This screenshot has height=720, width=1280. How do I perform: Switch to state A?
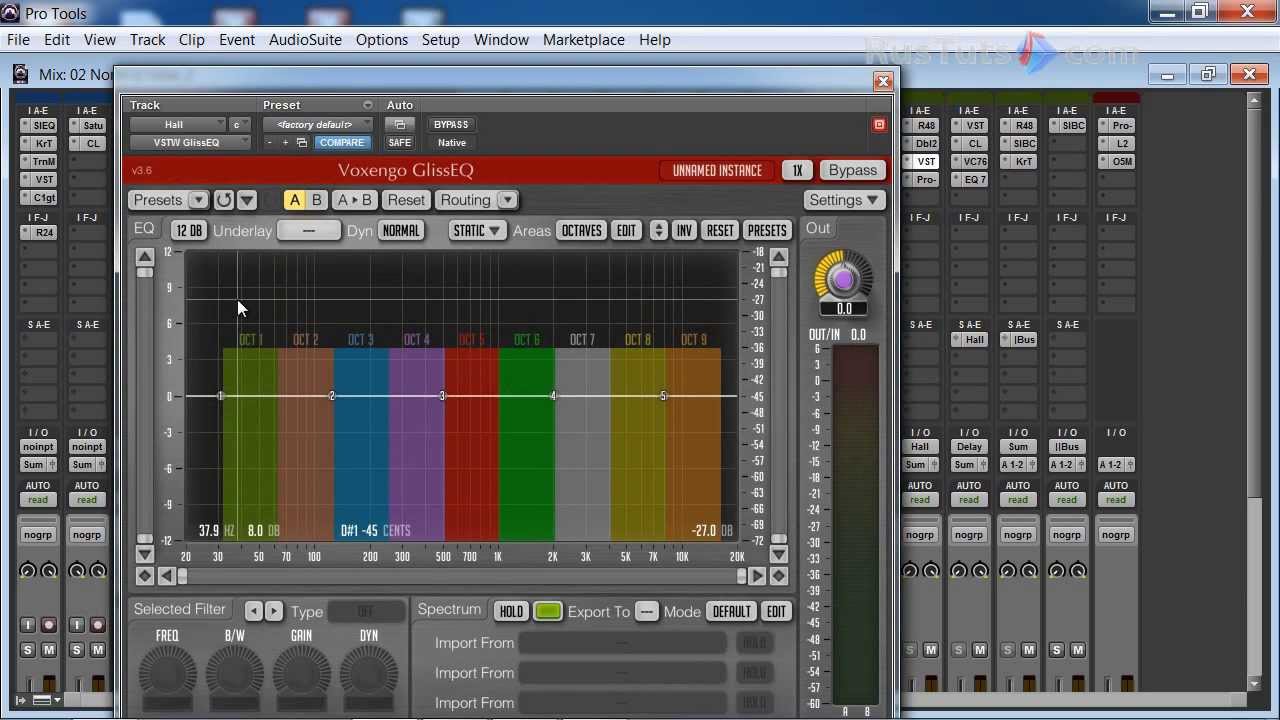(295, 200)
